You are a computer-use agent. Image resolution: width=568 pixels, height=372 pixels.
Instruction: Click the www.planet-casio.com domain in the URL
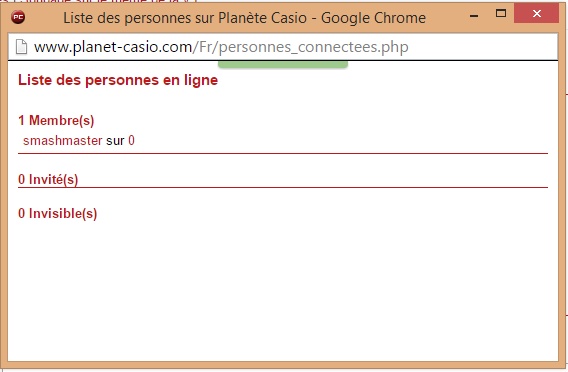coord(113,47)
